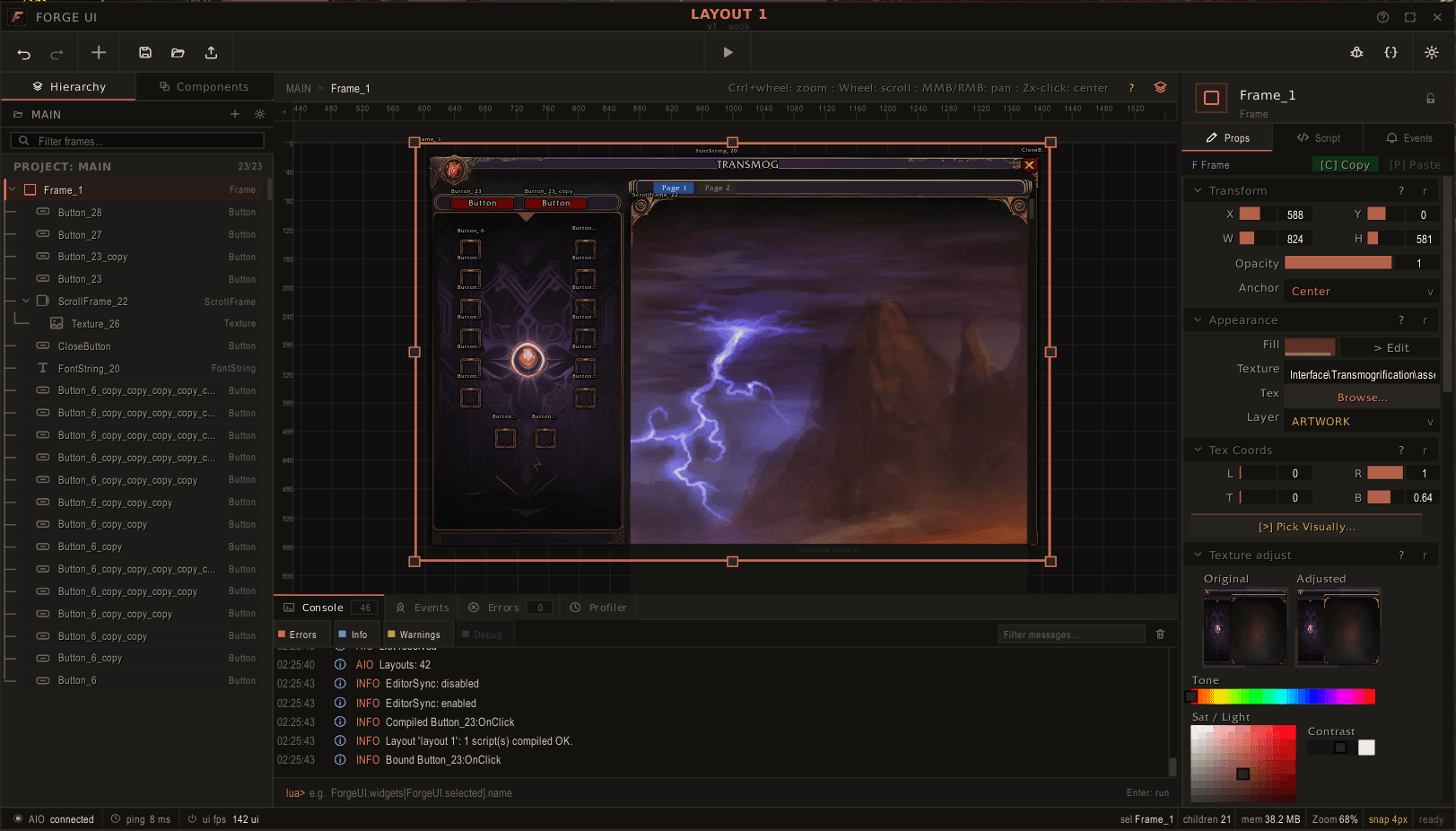Export the layout with the upload icon
This screenshot has height=831, width=1456.
pyautogui.click(x=211, y=53)
